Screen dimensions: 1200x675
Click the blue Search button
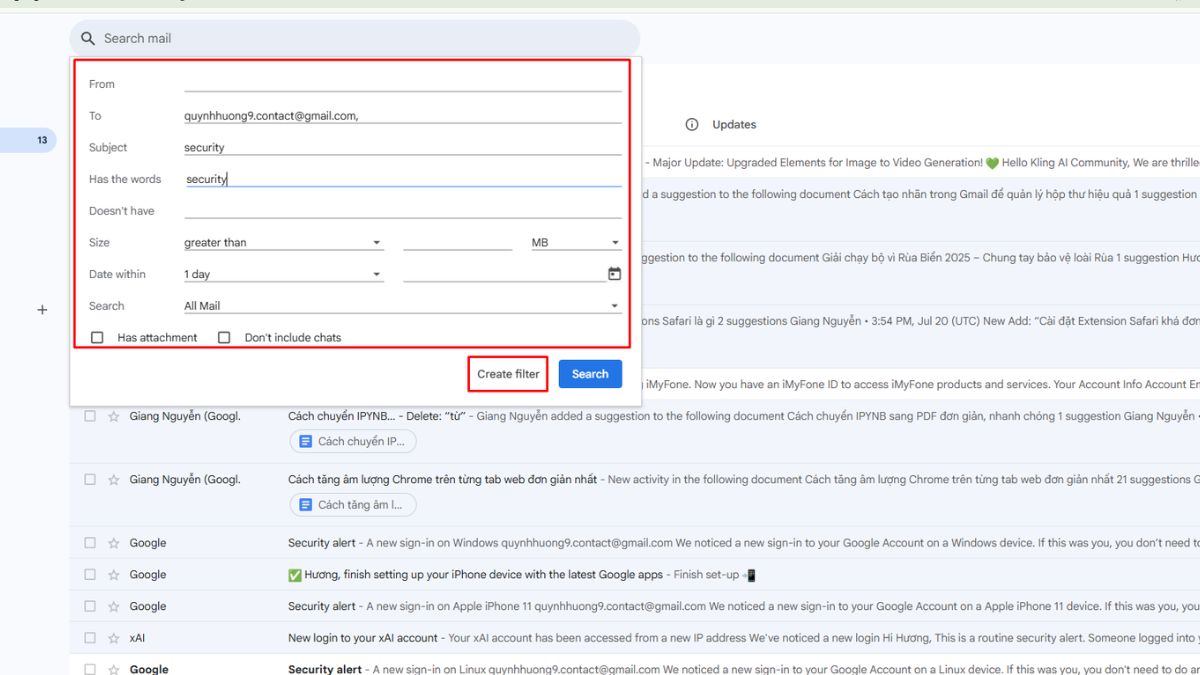click(590, 374)
